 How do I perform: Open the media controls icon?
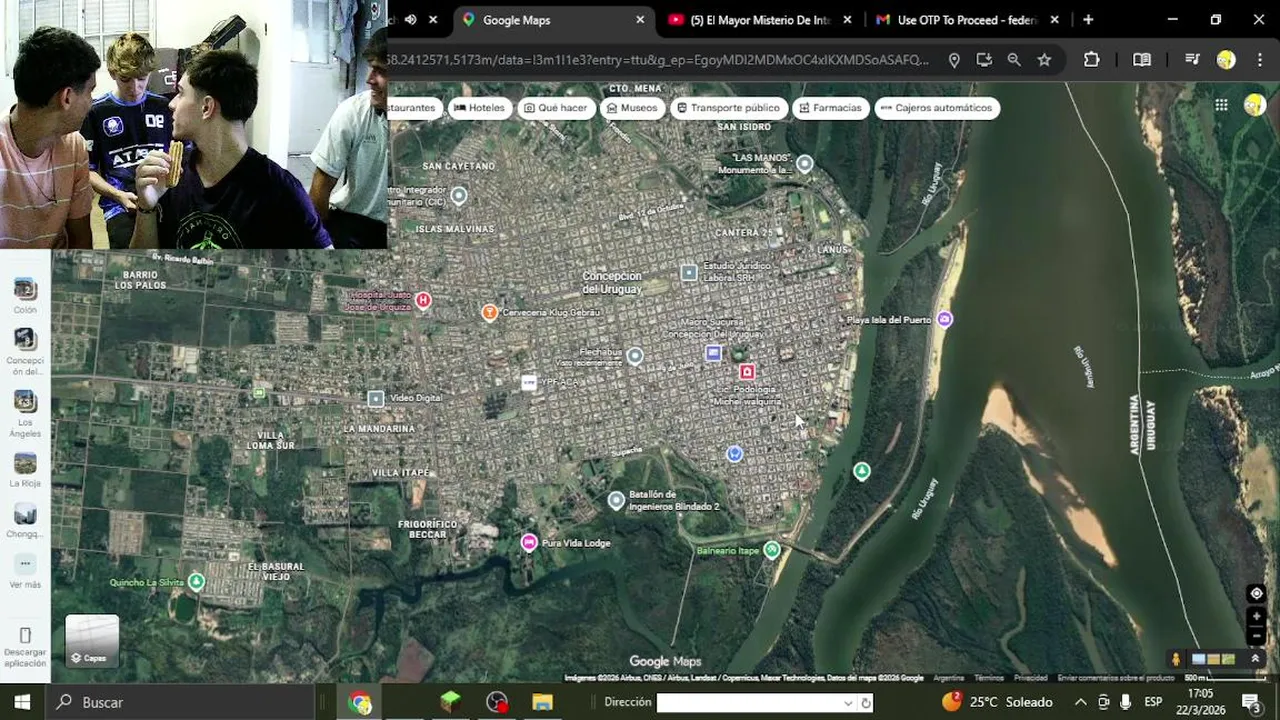1192,60
